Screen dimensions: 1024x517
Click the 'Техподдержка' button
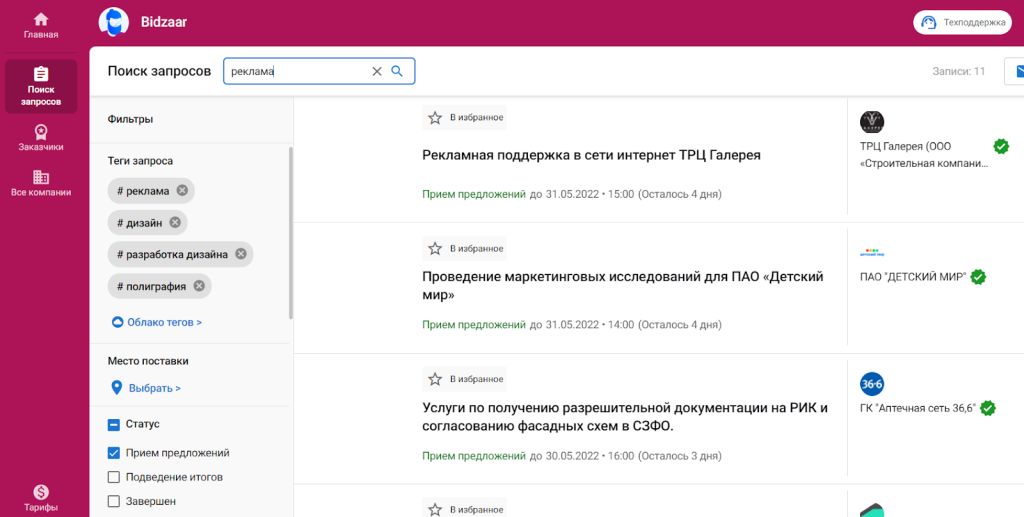pyautogui.click(x=962, y=22)
